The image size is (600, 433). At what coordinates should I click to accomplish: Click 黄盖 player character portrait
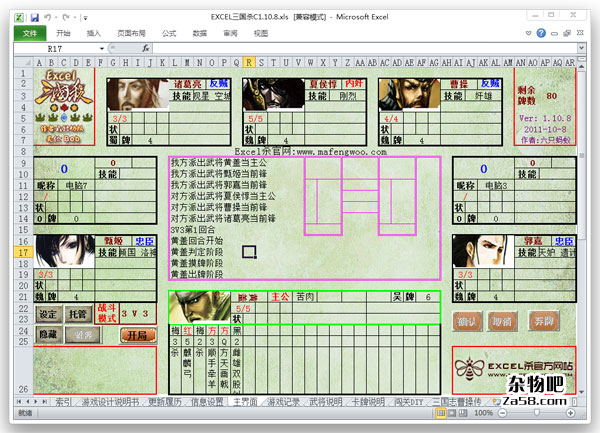click(200, 307)
